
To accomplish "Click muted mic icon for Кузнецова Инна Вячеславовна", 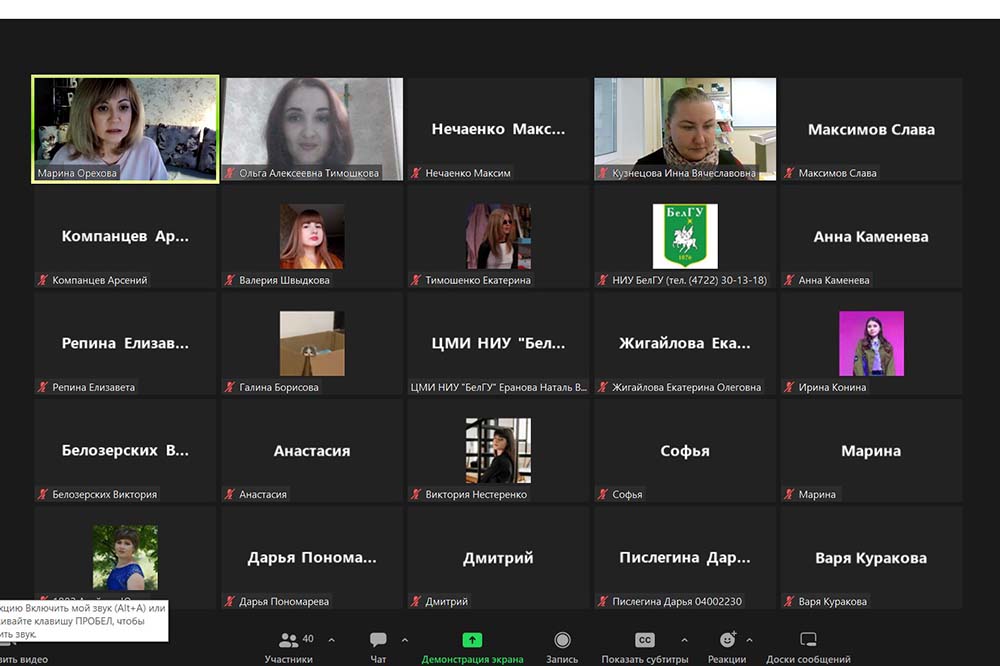I will click(603, 173).
